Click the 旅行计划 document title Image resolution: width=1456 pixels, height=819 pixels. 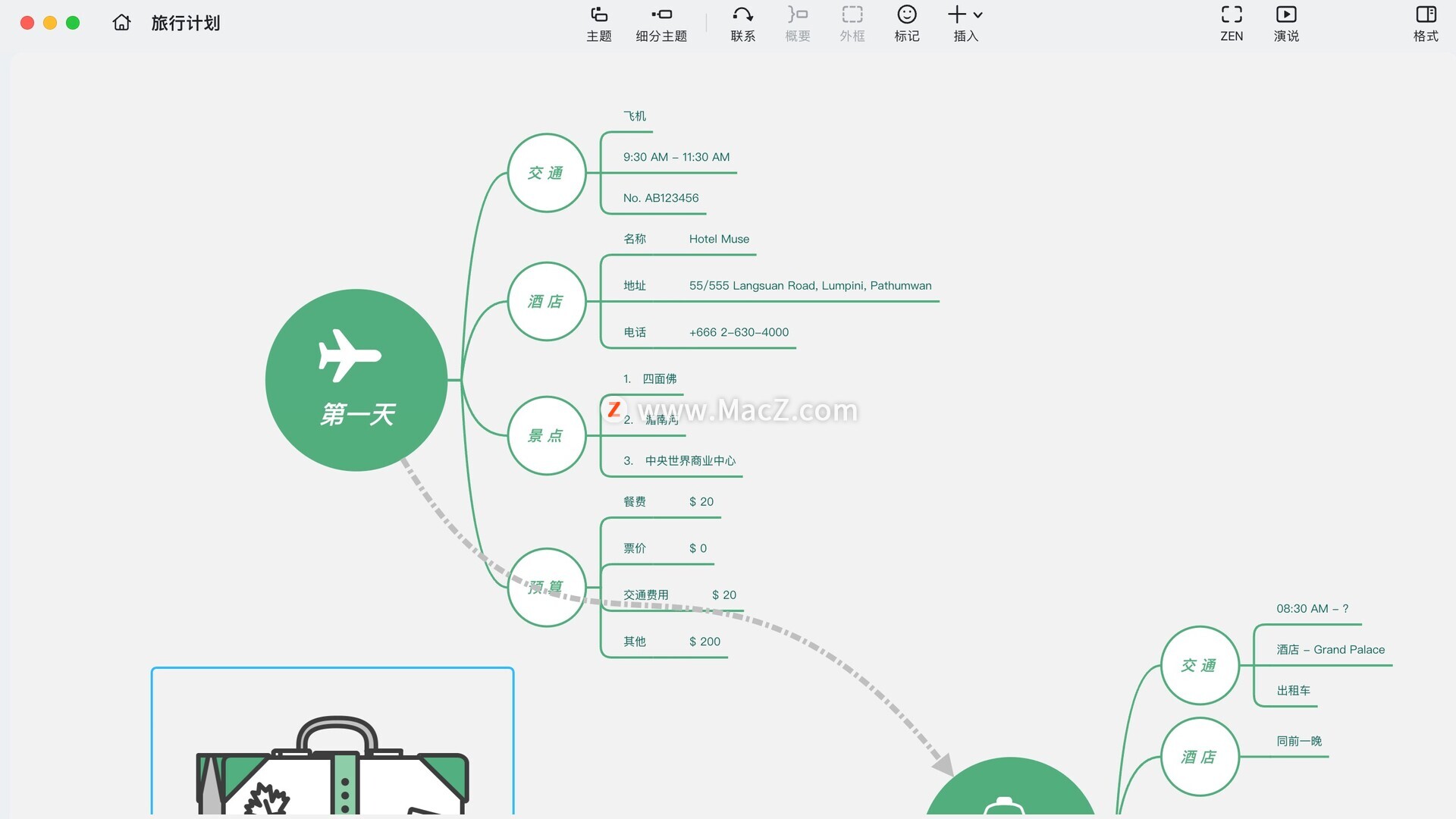[x=186, y=23]
